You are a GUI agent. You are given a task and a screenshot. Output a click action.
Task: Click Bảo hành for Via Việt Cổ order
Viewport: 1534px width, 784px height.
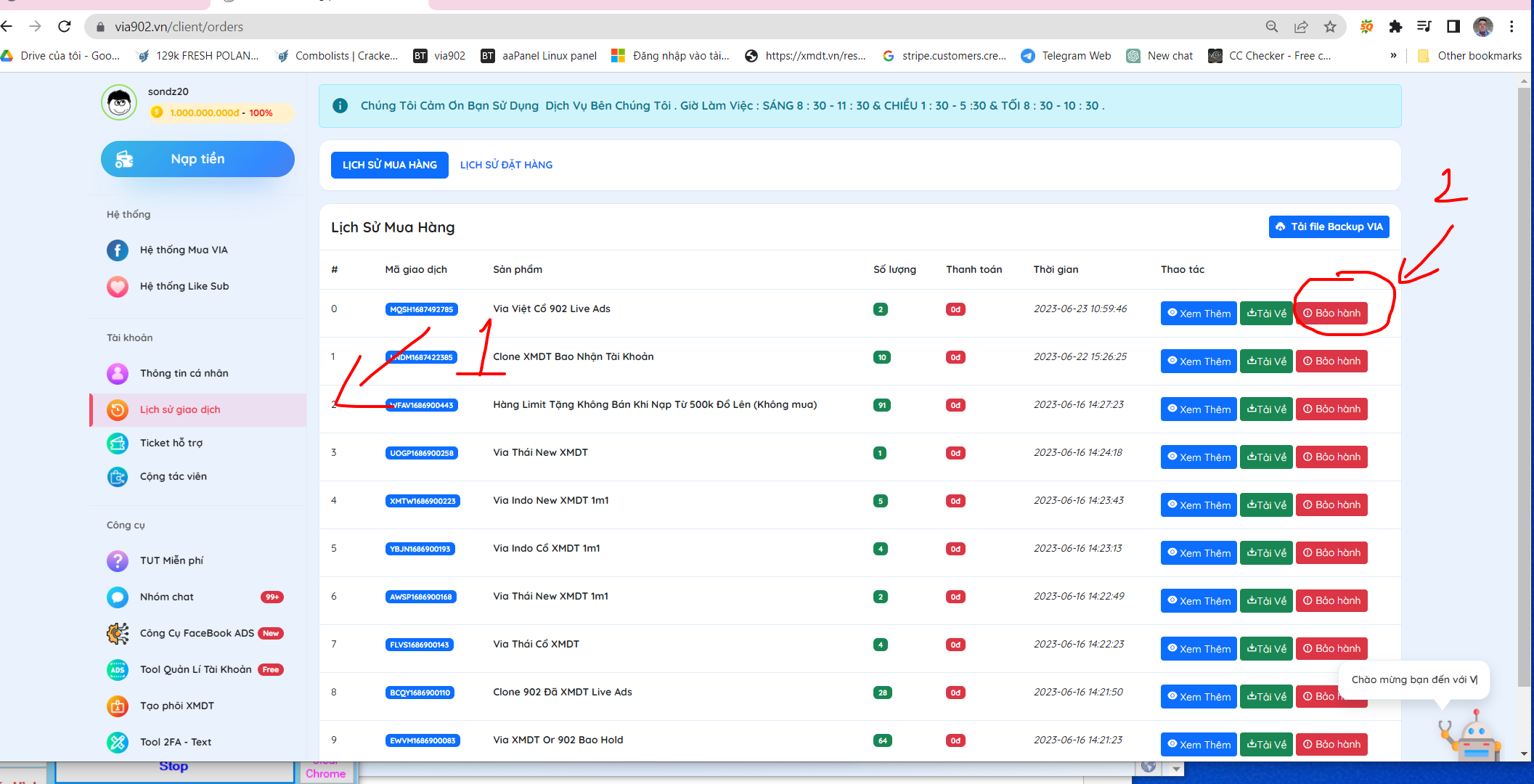pos(1331,313)
